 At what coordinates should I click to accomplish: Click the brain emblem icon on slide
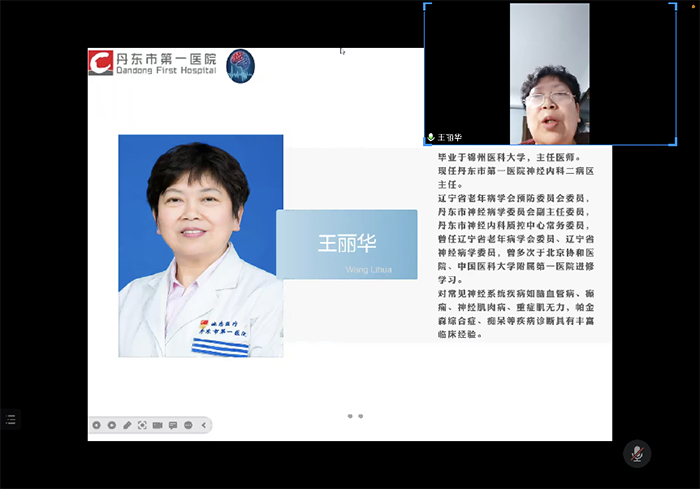[x=240, y=66]
